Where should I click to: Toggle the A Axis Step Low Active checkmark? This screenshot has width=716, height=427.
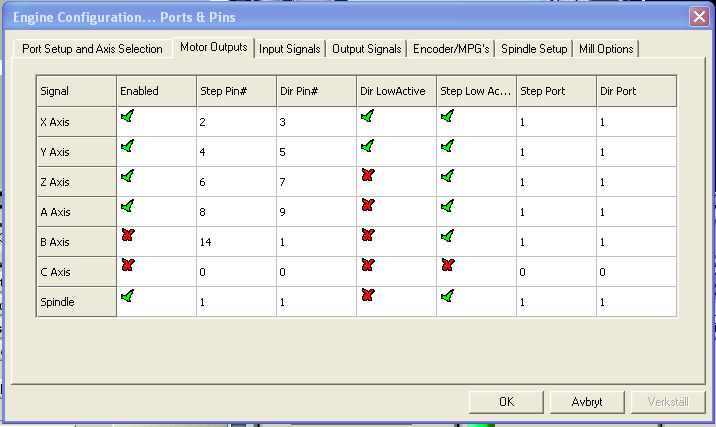(x=446, y=206)
